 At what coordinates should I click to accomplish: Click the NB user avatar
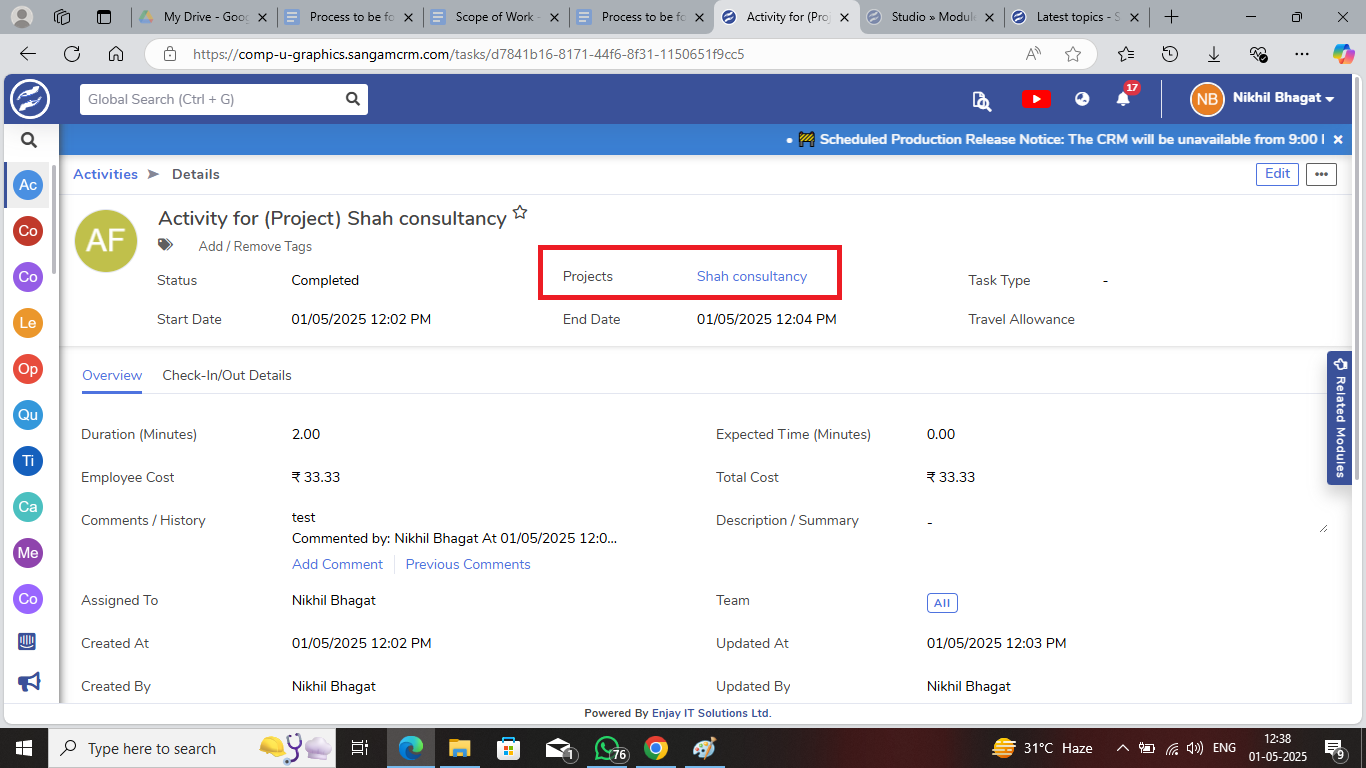coord(1207,99)
